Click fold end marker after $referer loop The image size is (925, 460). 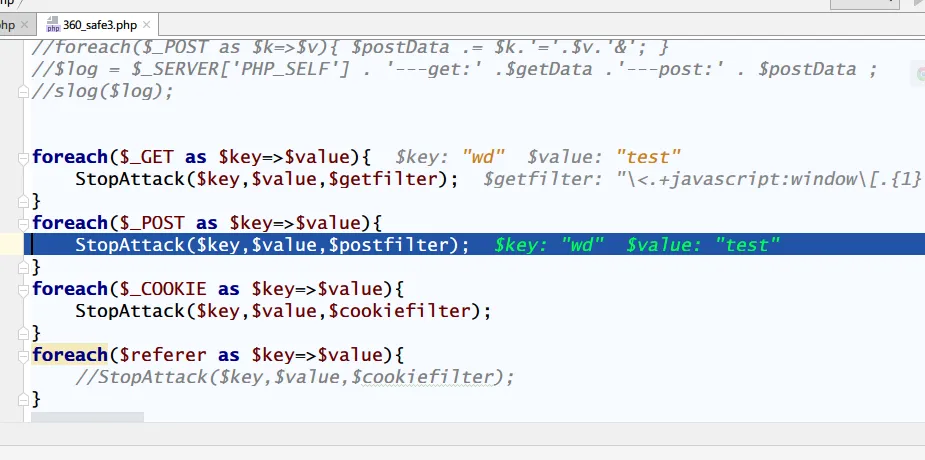point(25,399)
